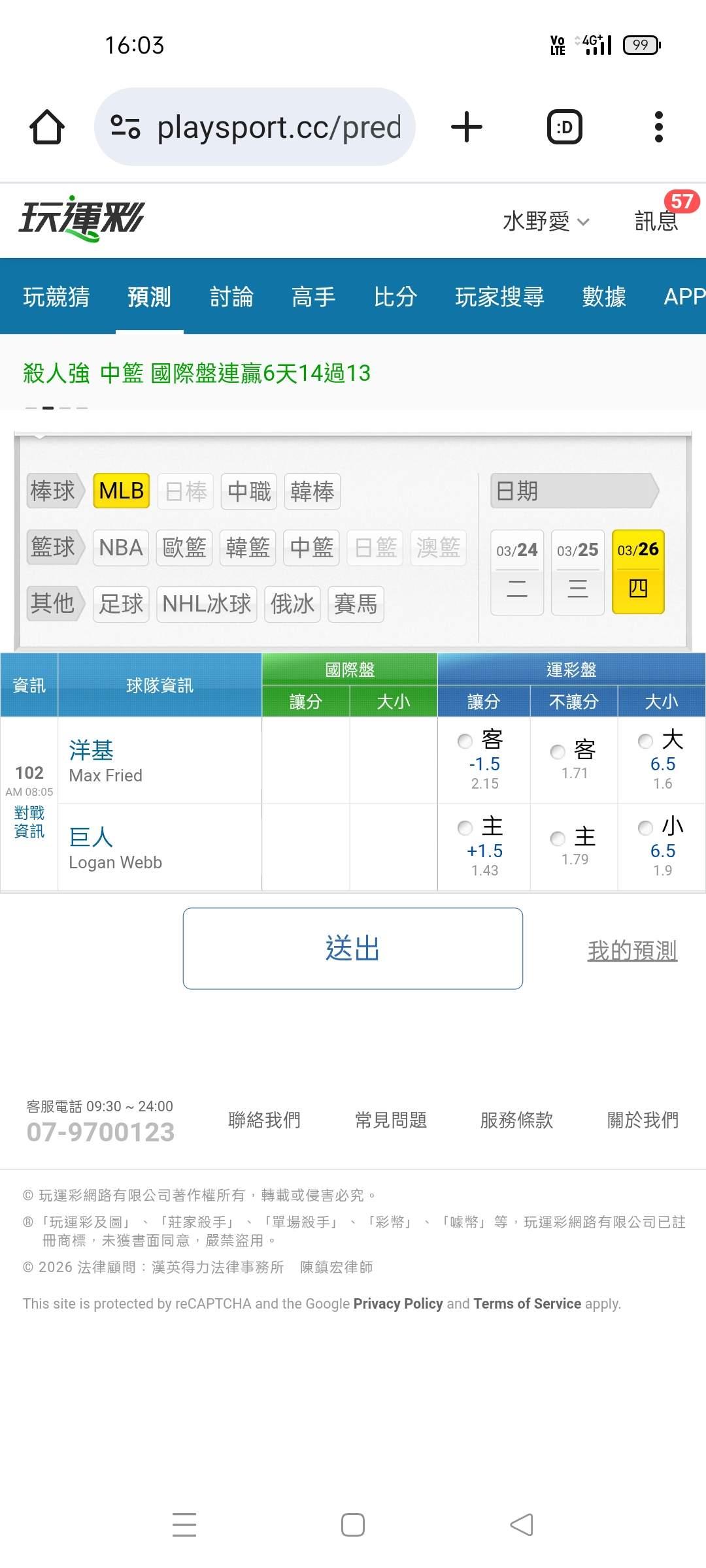
Task: Select the 中職 league button
Action: pos(249,491)
